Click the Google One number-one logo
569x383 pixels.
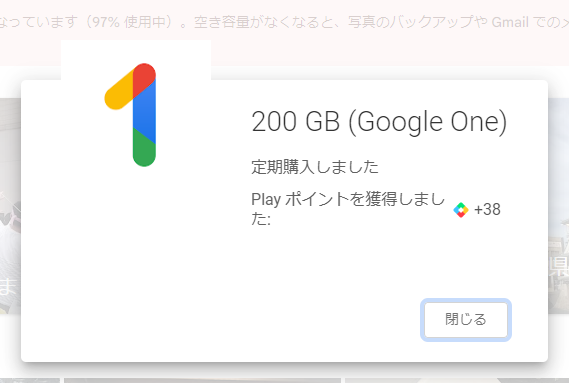click(130, 115)
